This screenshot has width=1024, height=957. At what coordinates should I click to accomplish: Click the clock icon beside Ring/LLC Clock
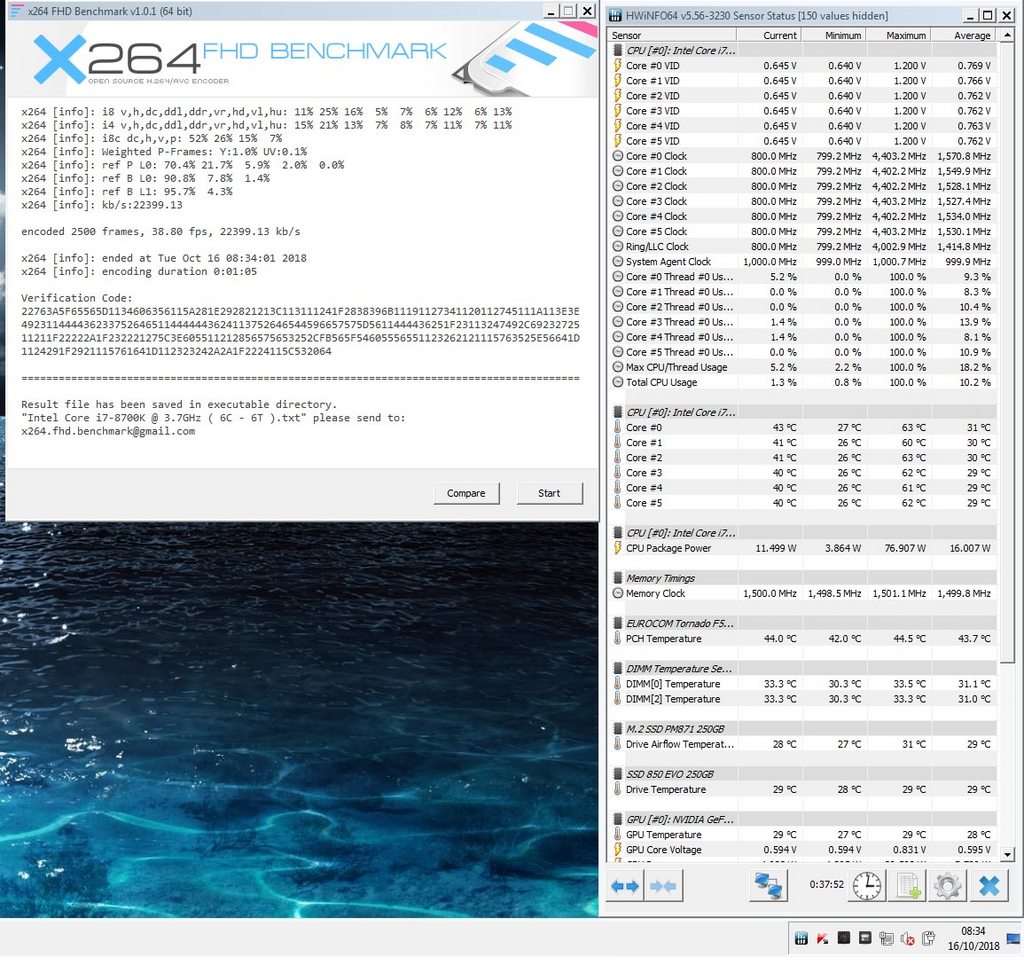pyautogui.click(x=617, y=246)
